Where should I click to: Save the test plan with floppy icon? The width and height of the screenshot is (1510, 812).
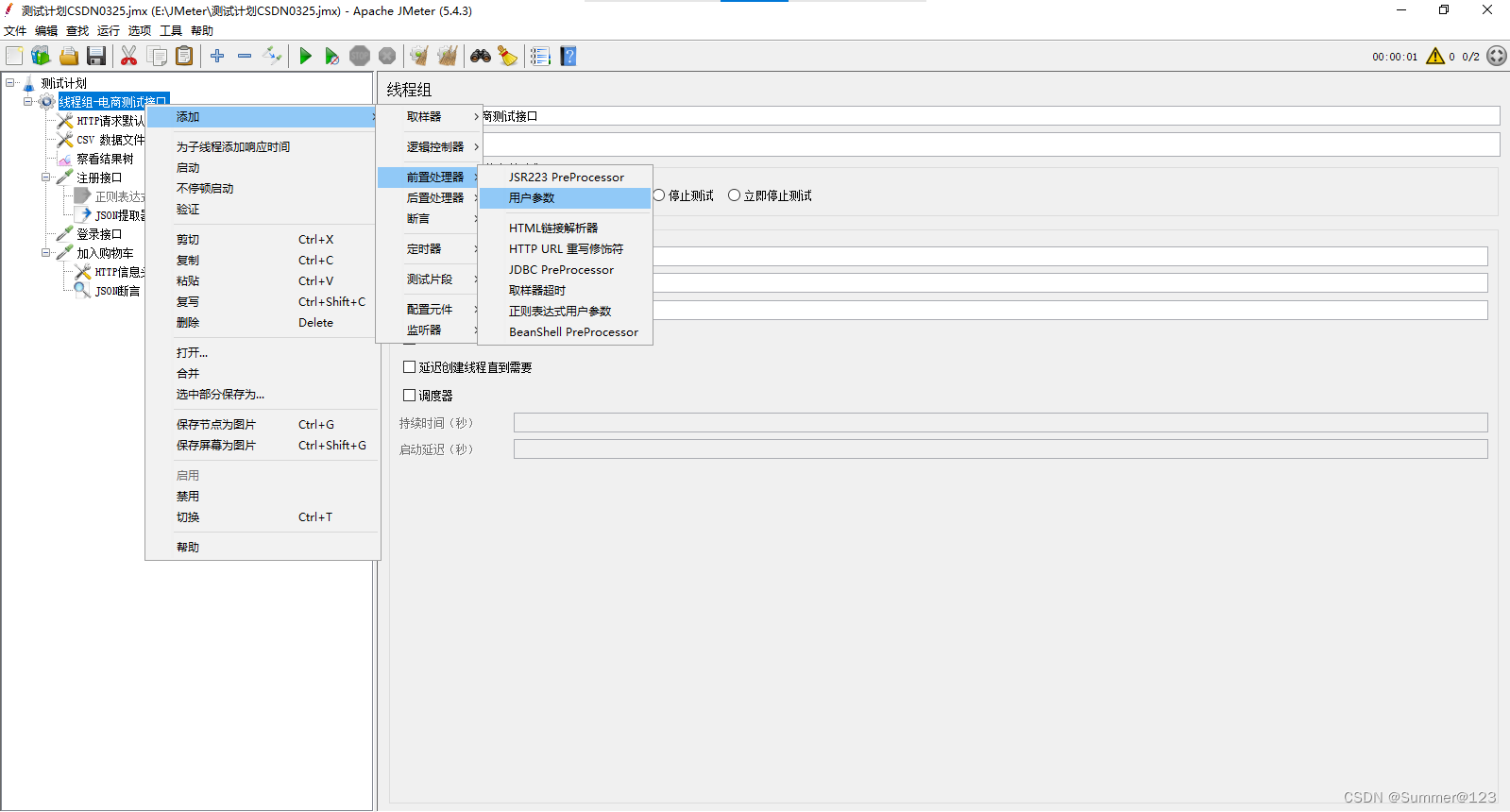click(96, 57)
